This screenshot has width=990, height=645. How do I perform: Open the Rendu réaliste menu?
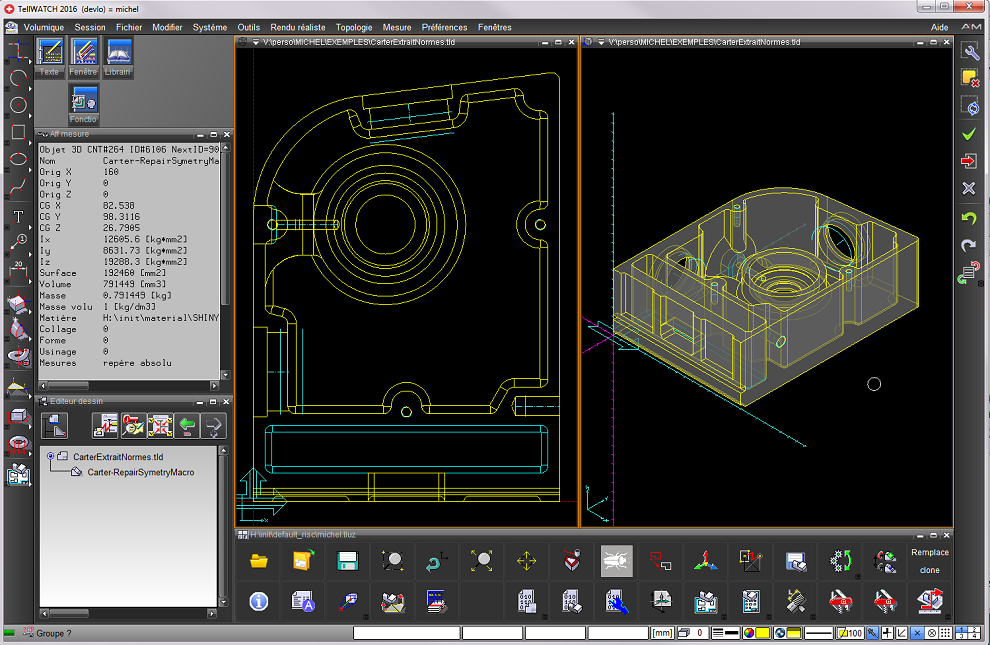[x=298, y=27]
